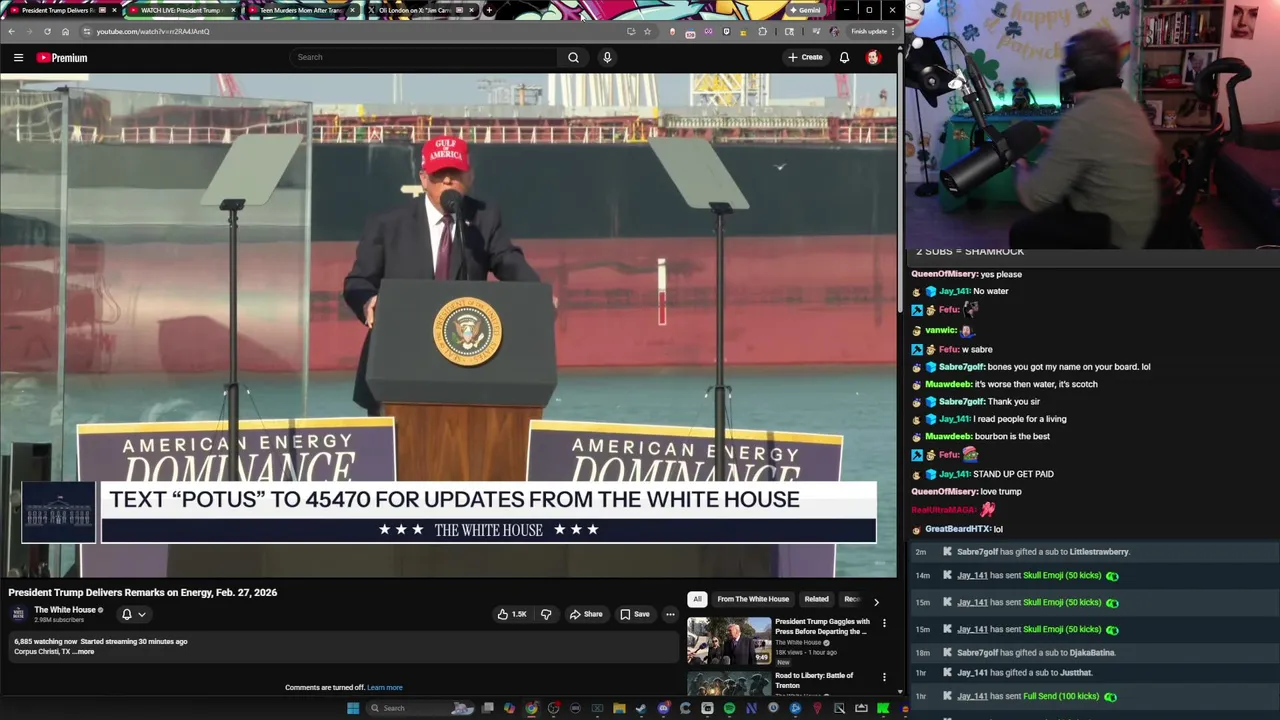Share the video

[x=586, y=614]
